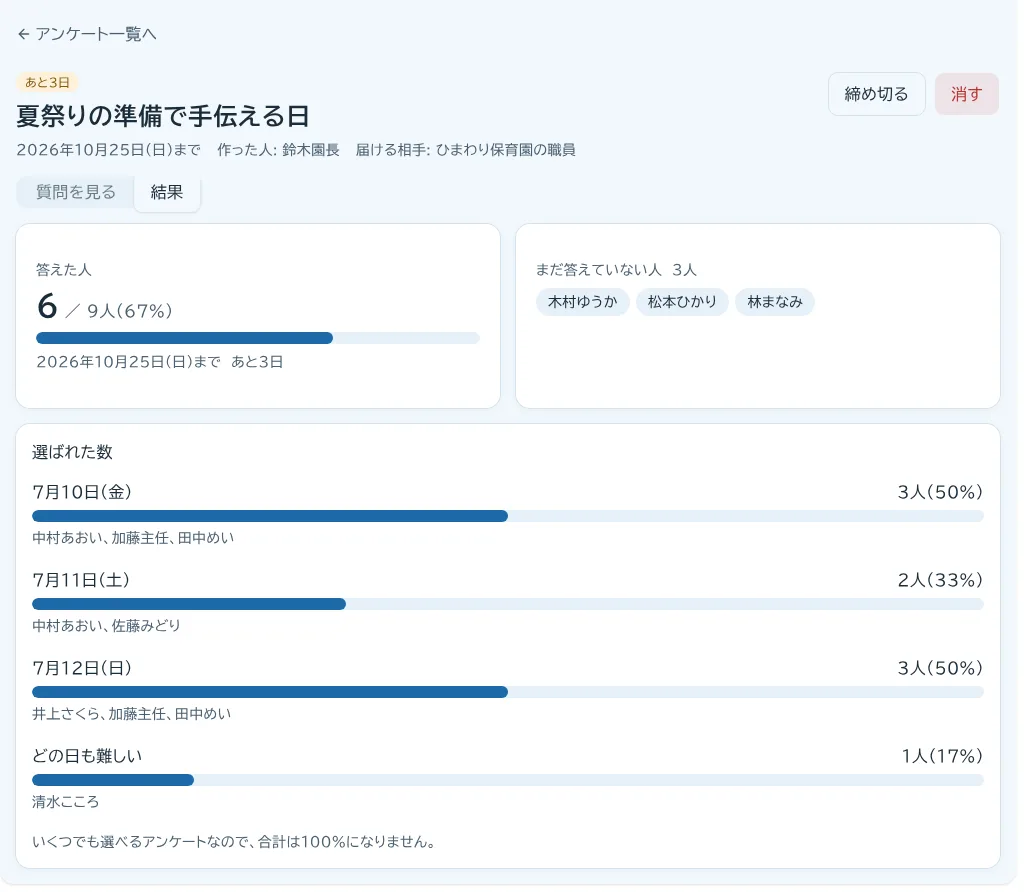Go back via アンケート一覧へ link
Viewport: 1024px width, 892px height.
pyautogui.click(x=87, y=34)
